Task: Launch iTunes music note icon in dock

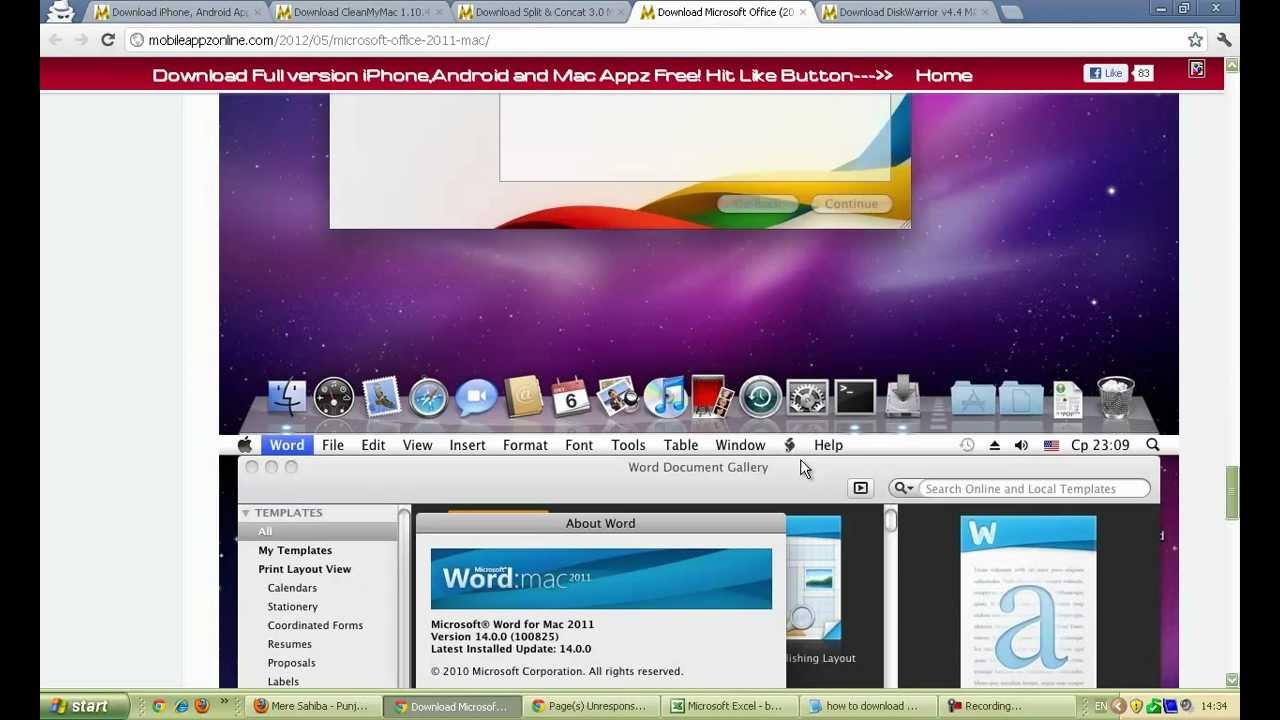Action: [x=665, y=397]
